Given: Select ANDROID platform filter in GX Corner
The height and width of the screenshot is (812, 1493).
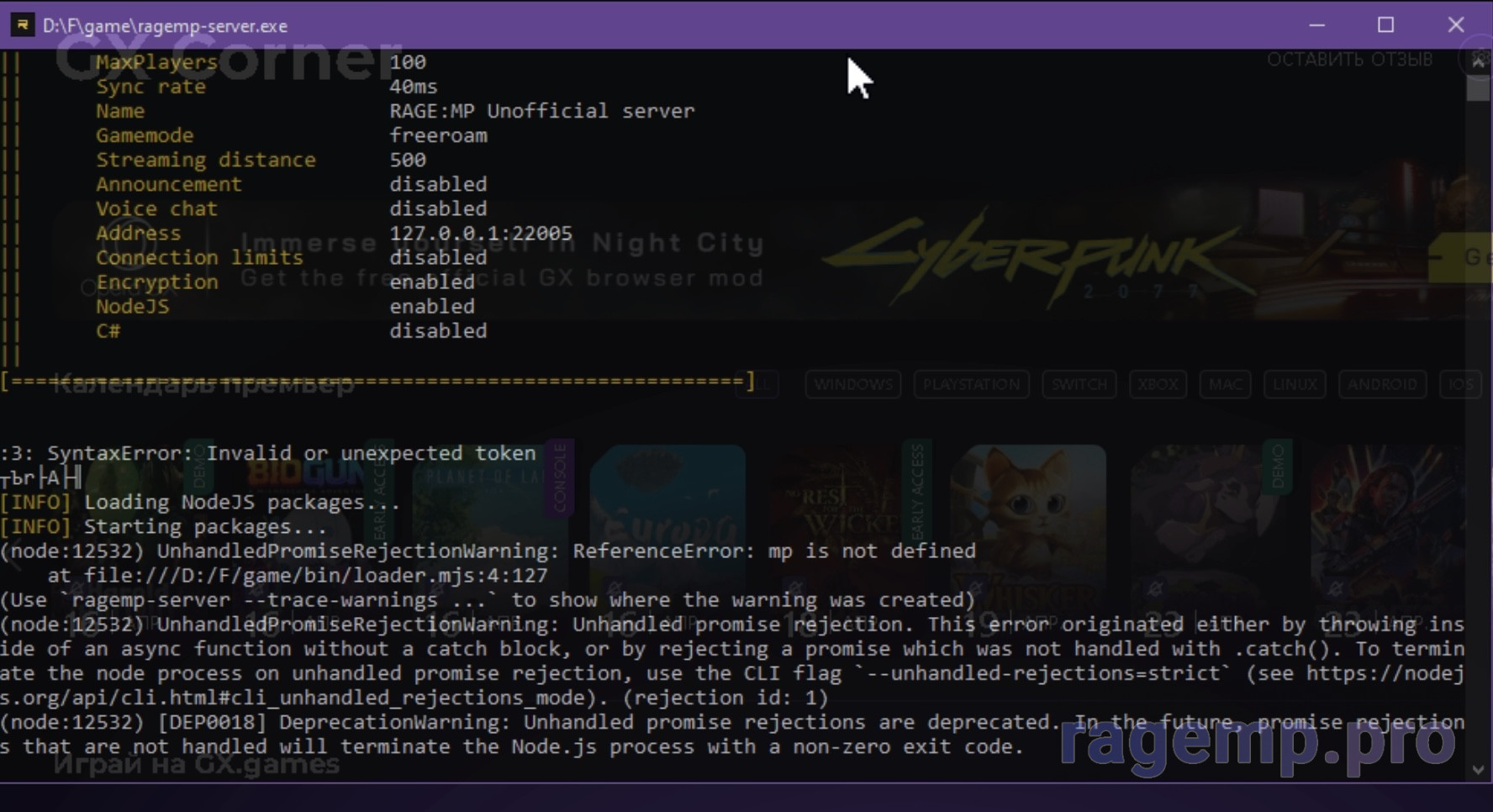Looking at the screenshot, I should pos(1382,384).
